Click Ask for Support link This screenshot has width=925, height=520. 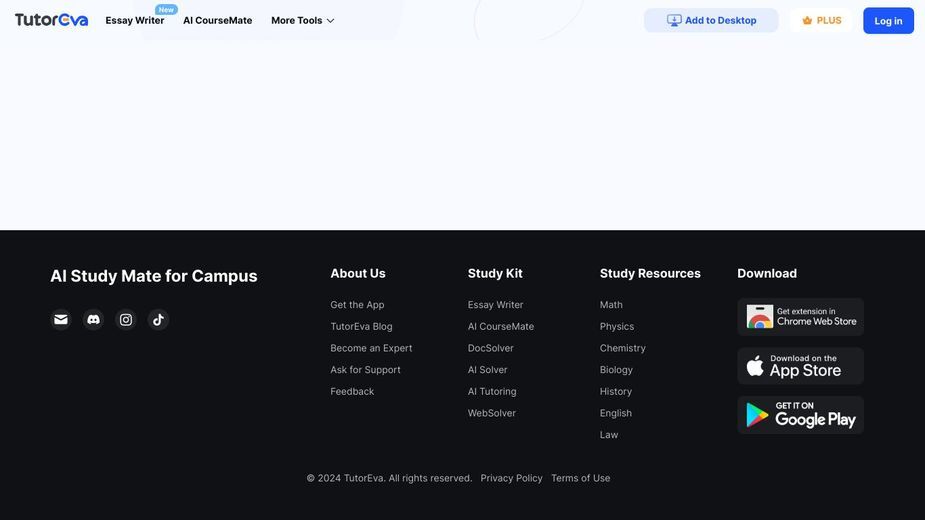[x=365, y=369]
